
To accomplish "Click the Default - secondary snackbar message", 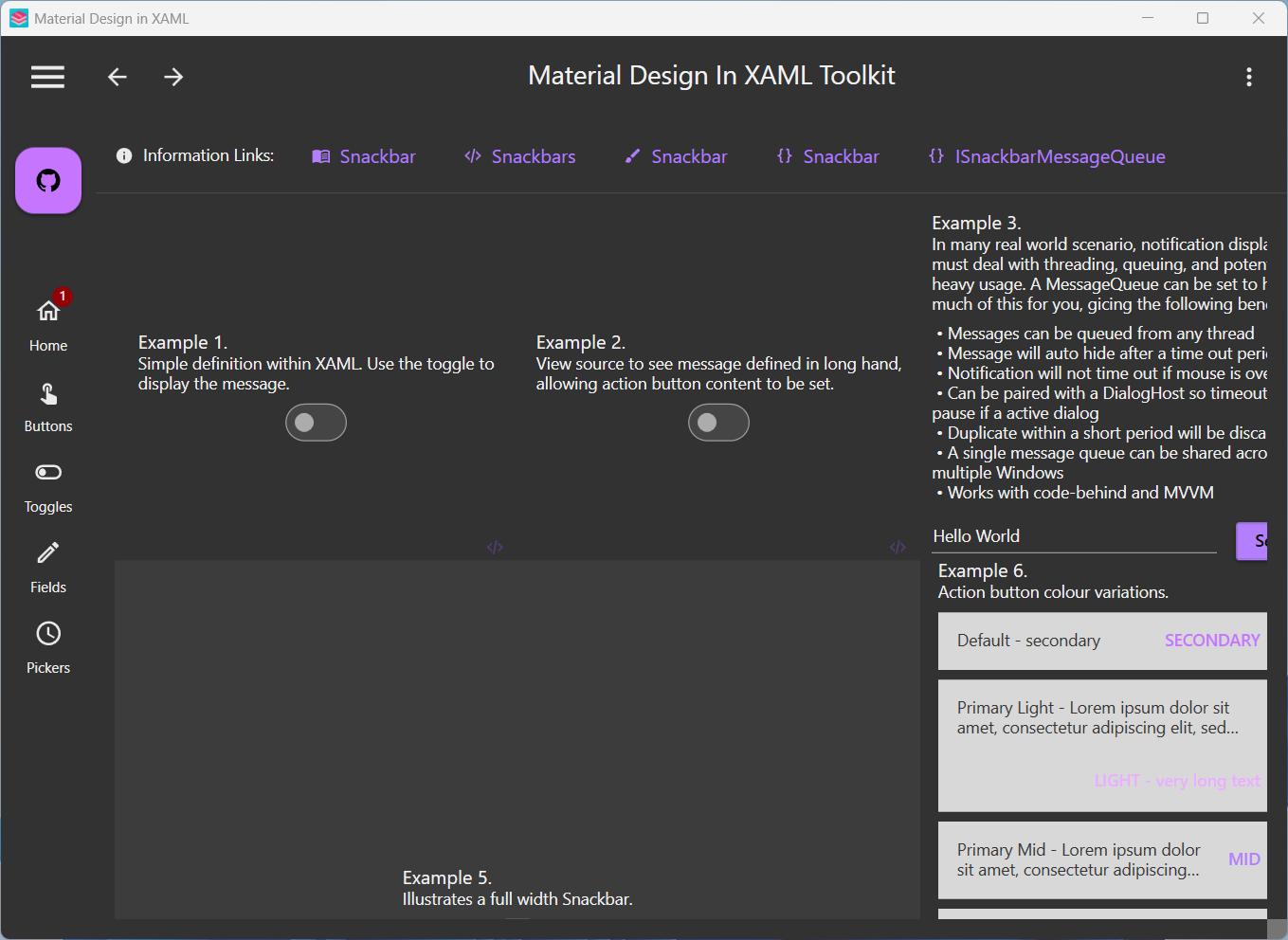I will tap(1028, 641).
